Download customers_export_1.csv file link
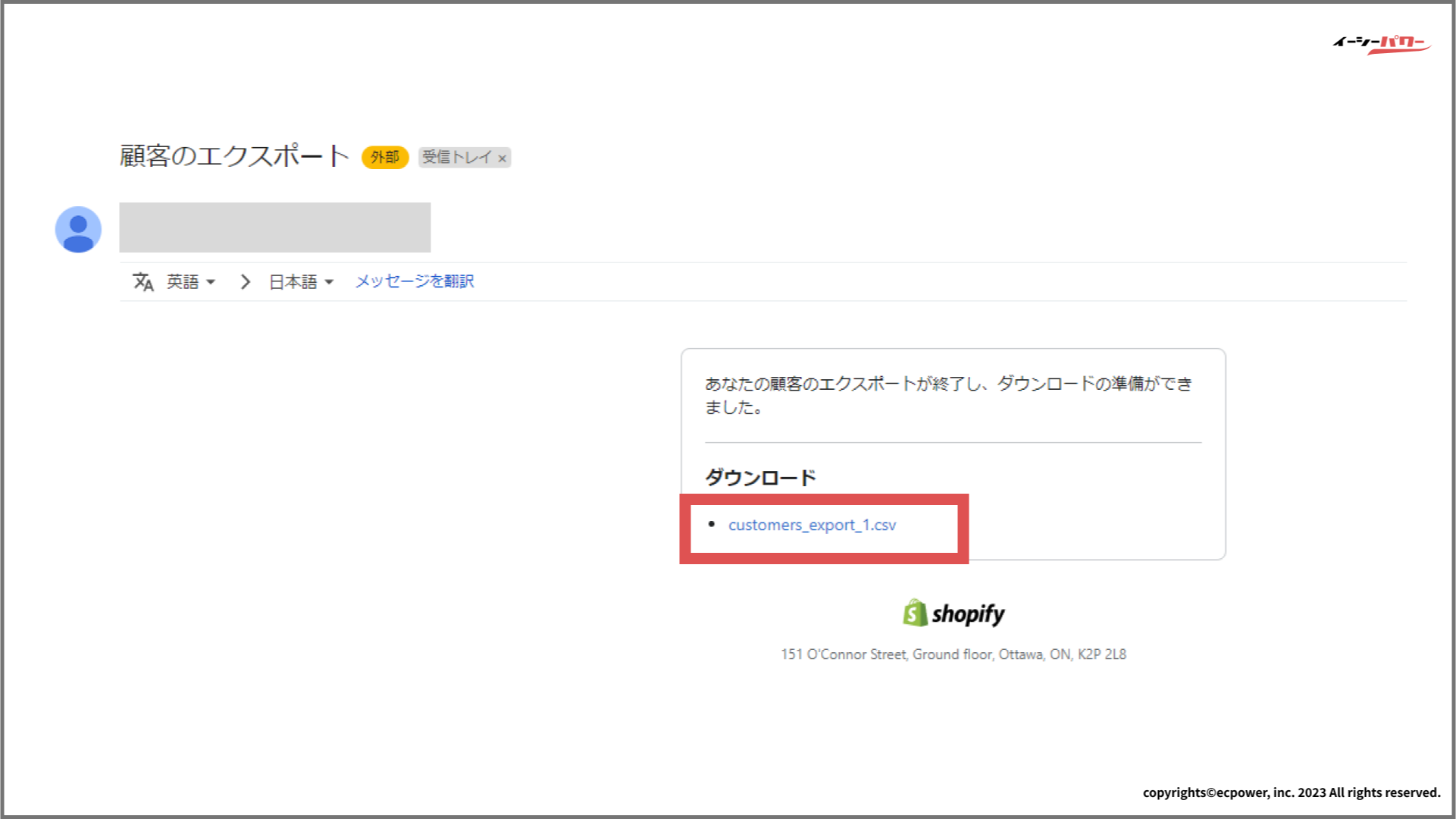Image resolution: width=1456 pixels, height=819 pixels. [812, 525]
